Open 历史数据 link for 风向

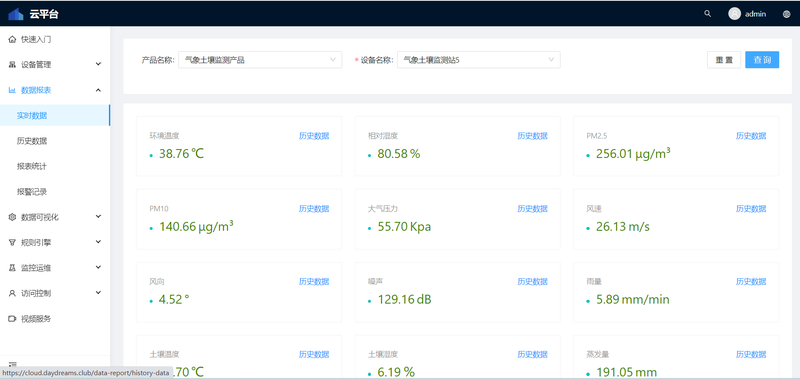click(314, 282)
